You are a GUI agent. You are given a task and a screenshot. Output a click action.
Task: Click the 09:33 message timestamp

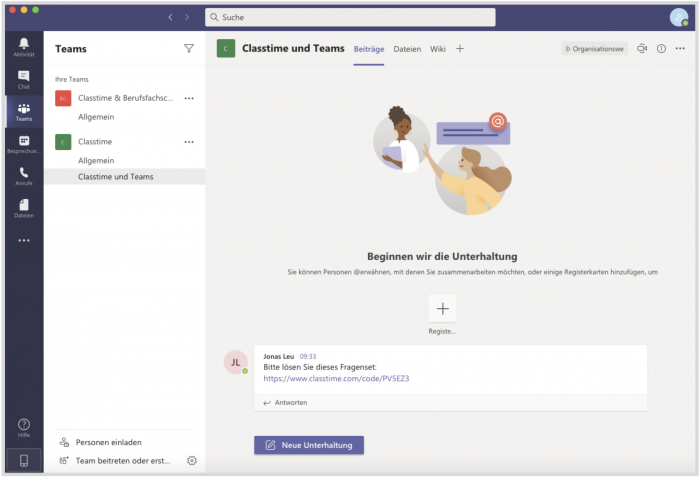(308, 357)
